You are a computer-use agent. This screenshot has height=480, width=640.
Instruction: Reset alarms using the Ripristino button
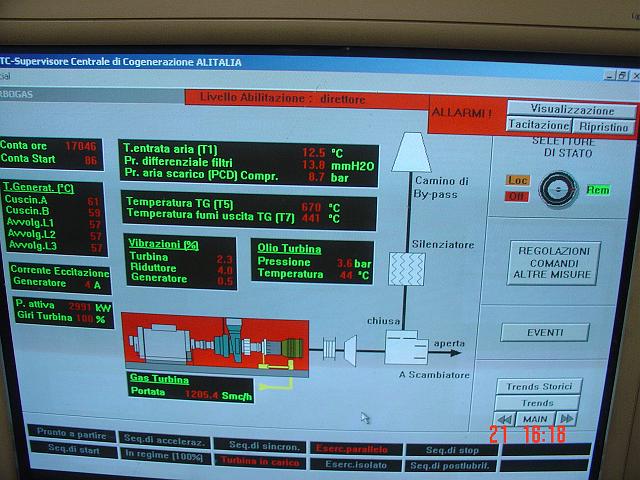(x=604, y=127)
